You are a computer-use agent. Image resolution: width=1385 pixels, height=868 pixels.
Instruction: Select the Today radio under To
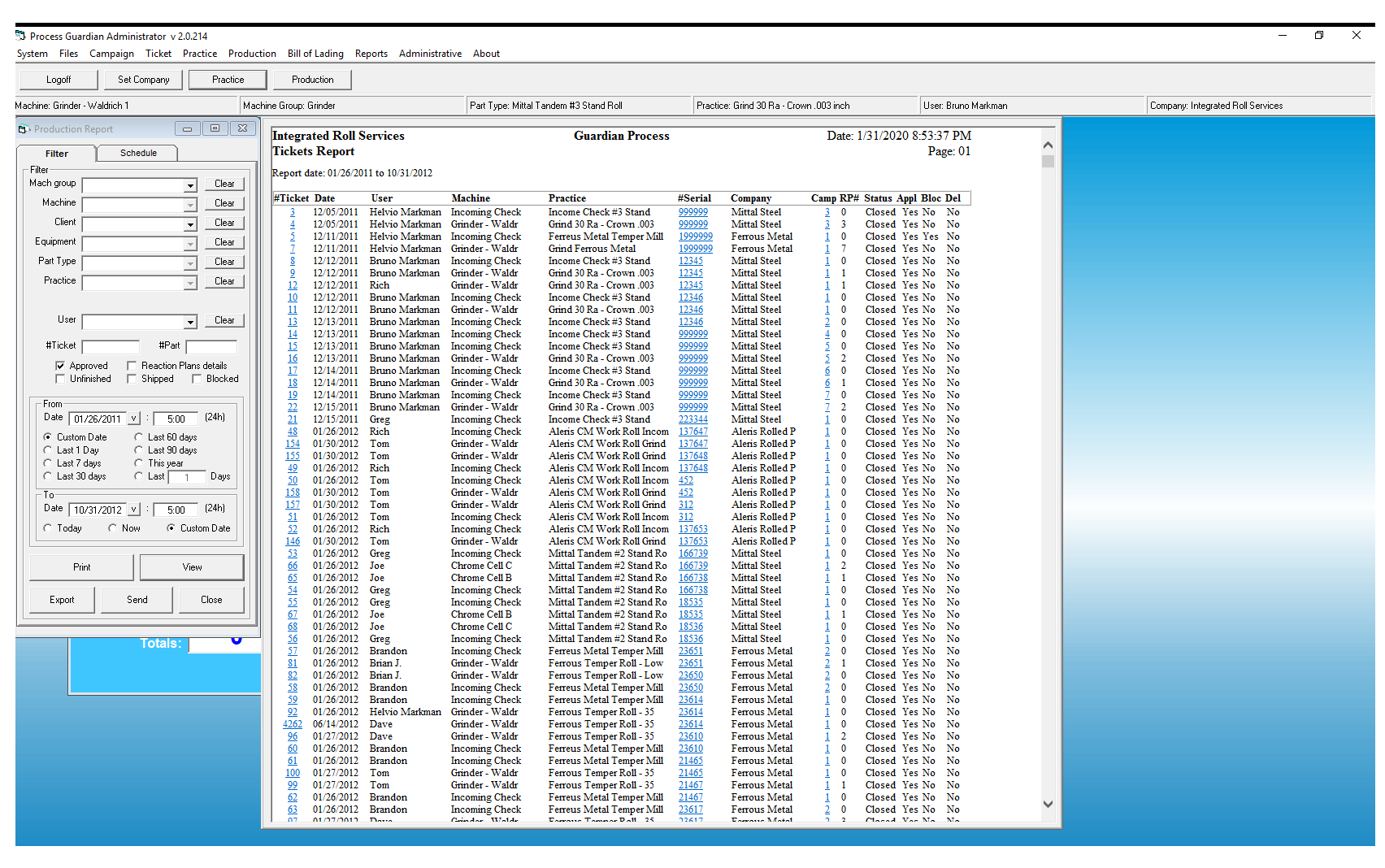tap(48, 528)
